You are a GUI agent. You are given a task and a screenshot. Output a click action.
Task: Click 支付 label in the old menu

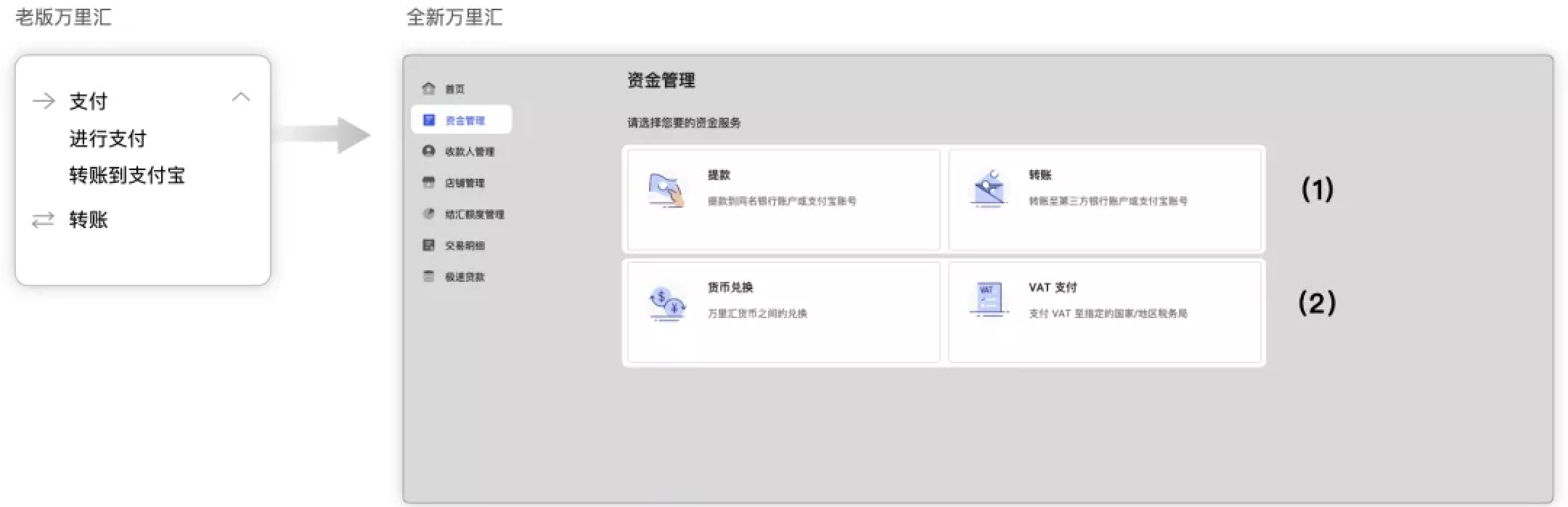[89, 101]
